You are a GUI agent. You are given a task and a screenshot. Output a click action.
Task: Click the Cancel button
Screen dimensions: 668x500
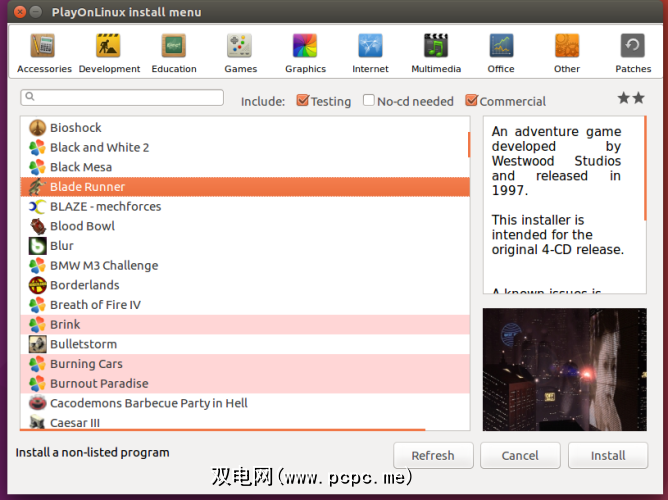point(520,455)
